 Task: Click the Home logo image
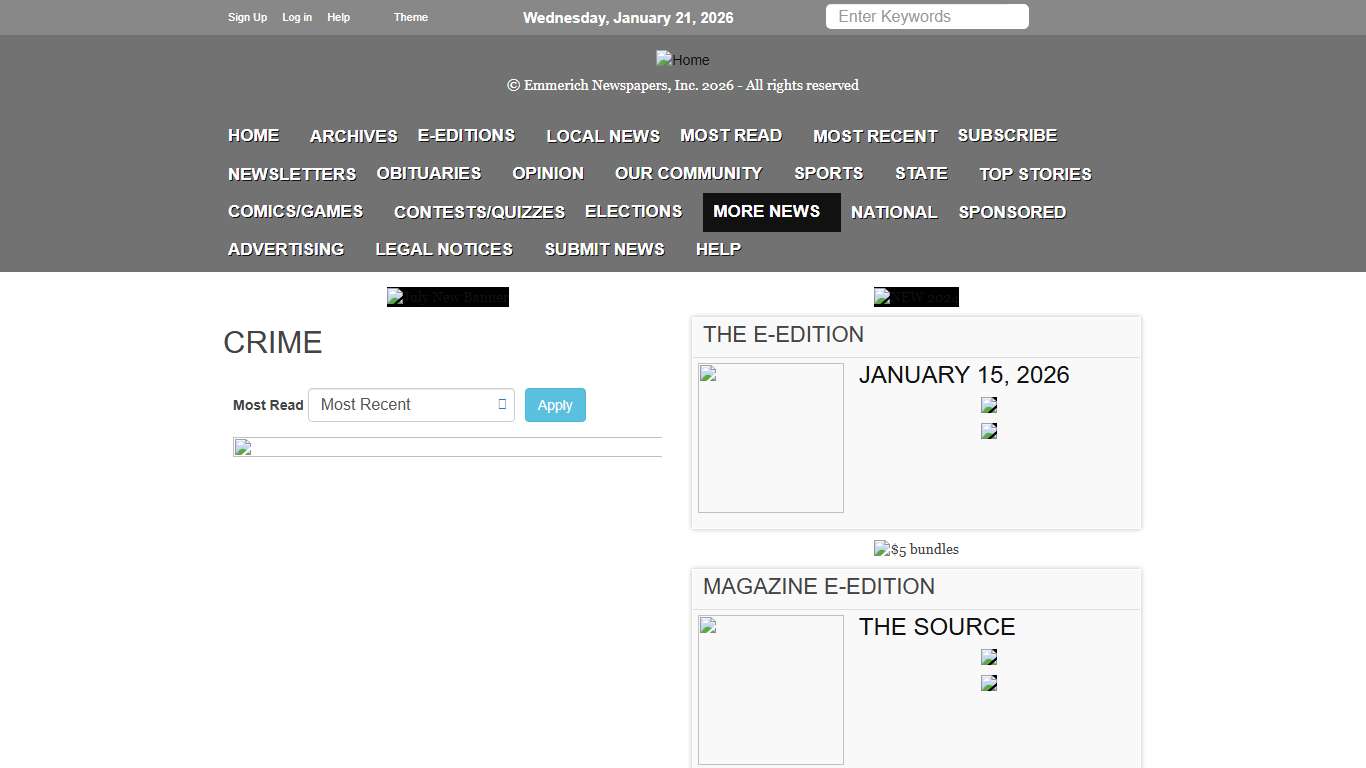pos(682,60)
